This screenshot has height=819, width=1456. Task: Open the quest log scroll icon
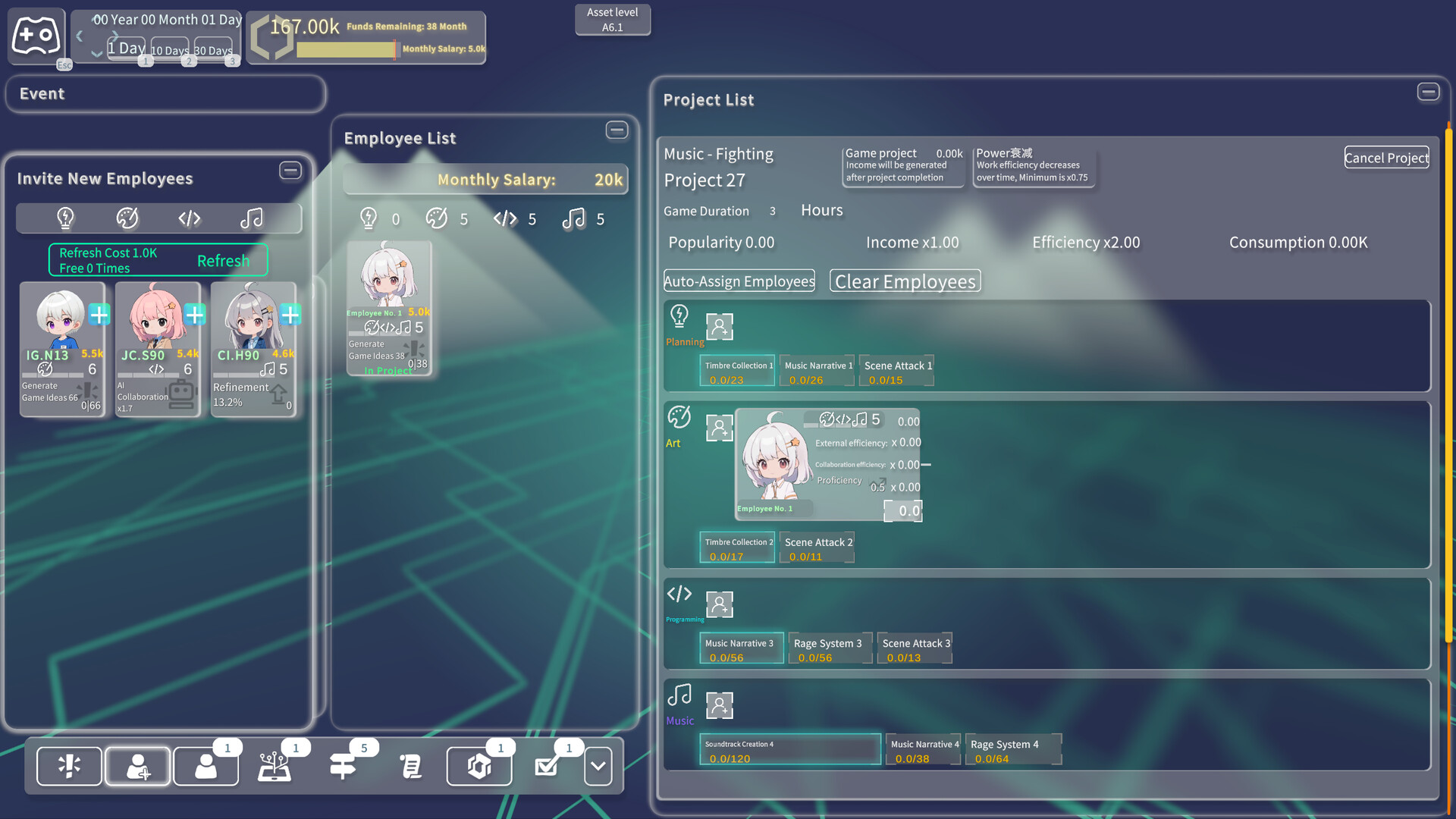tap(410, 766)
